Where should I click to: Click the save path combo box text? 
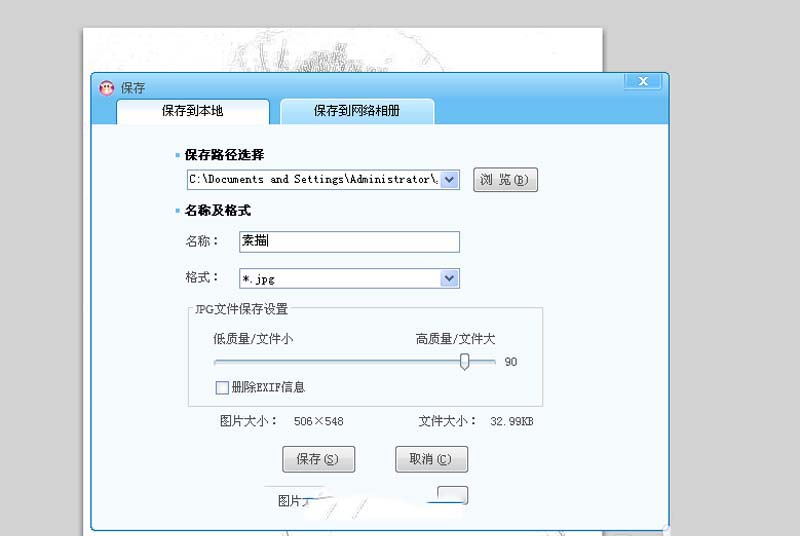(x=313, y=180)
